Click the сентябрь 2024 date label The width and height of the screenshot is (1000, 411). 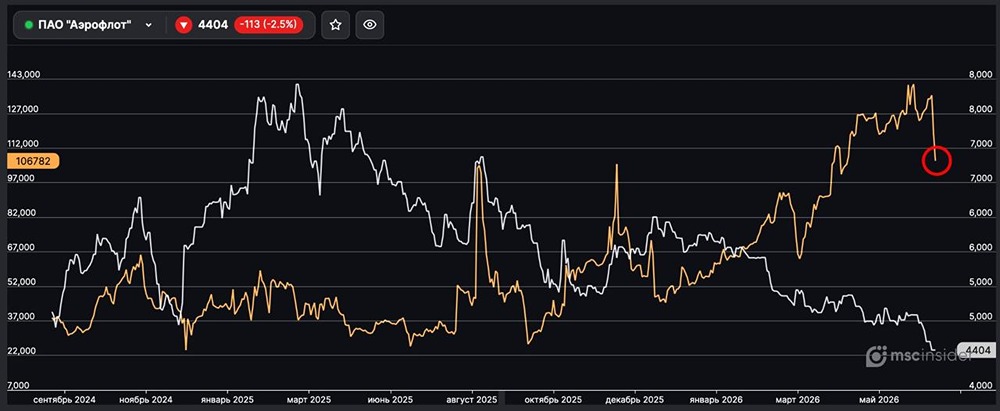[64, 399]
